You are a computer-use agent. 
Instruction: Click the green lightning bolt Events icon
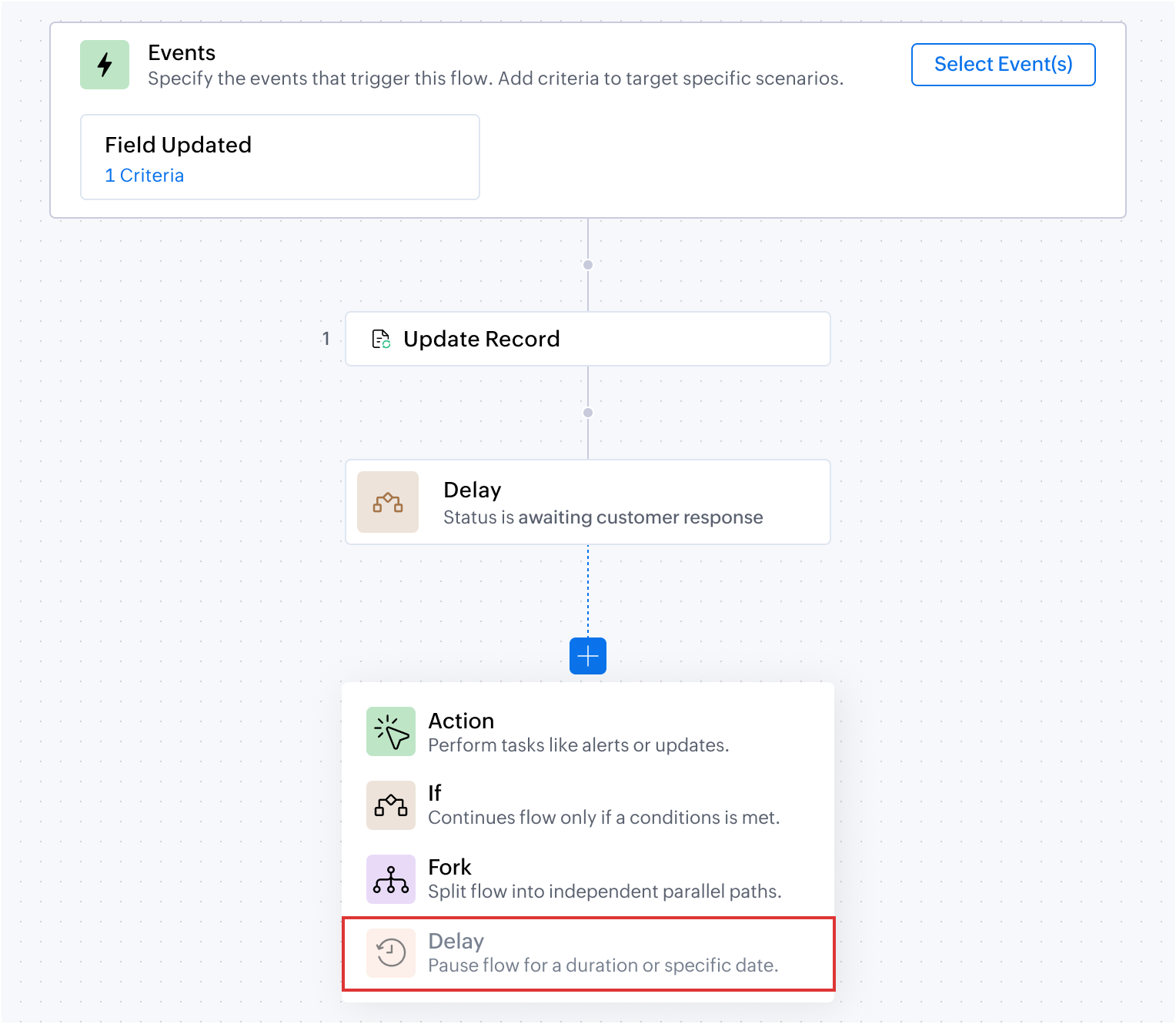[x=105, y=65]
